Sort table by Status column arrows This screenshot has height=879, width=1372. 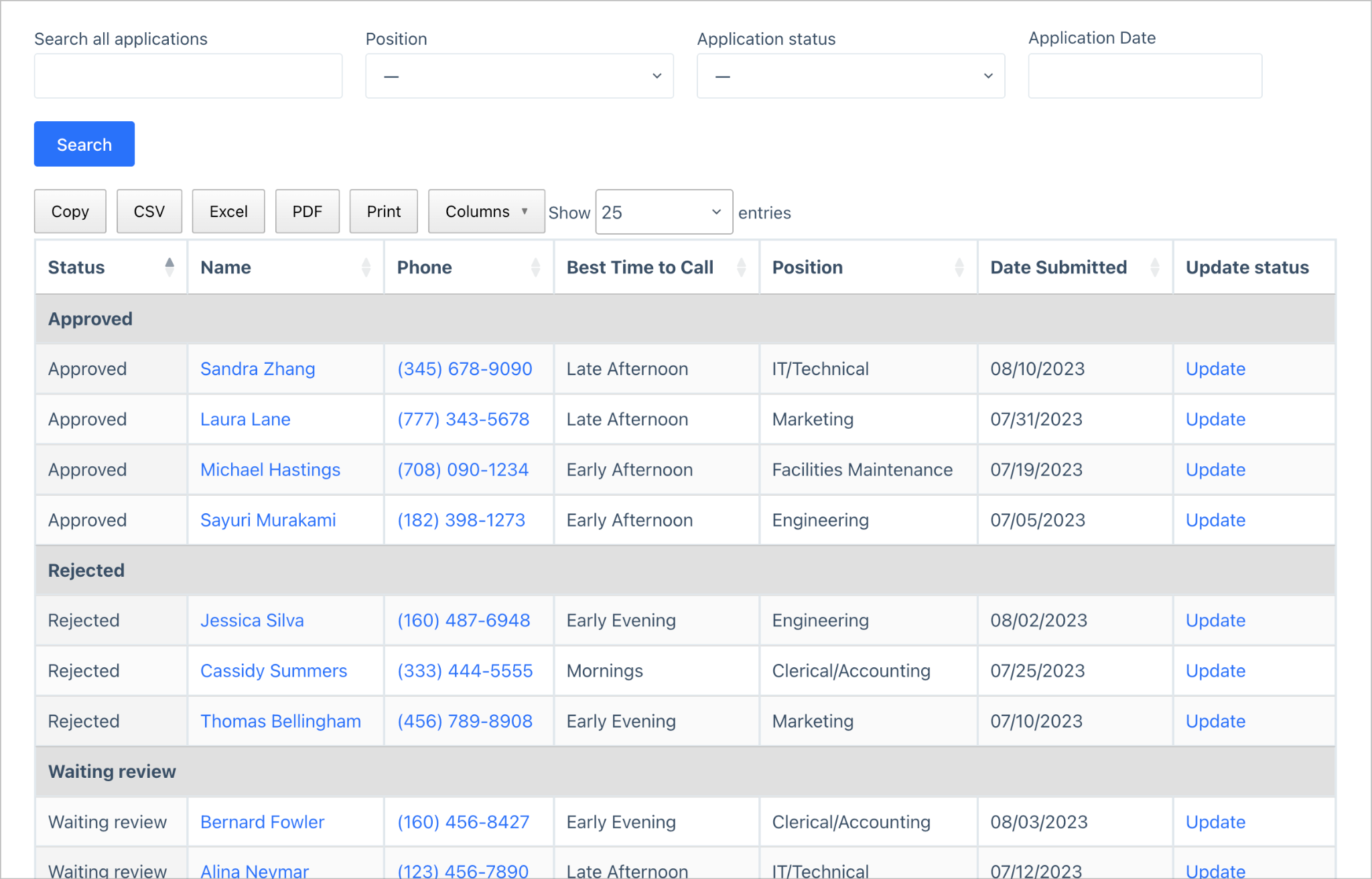(x=169, y=267)
